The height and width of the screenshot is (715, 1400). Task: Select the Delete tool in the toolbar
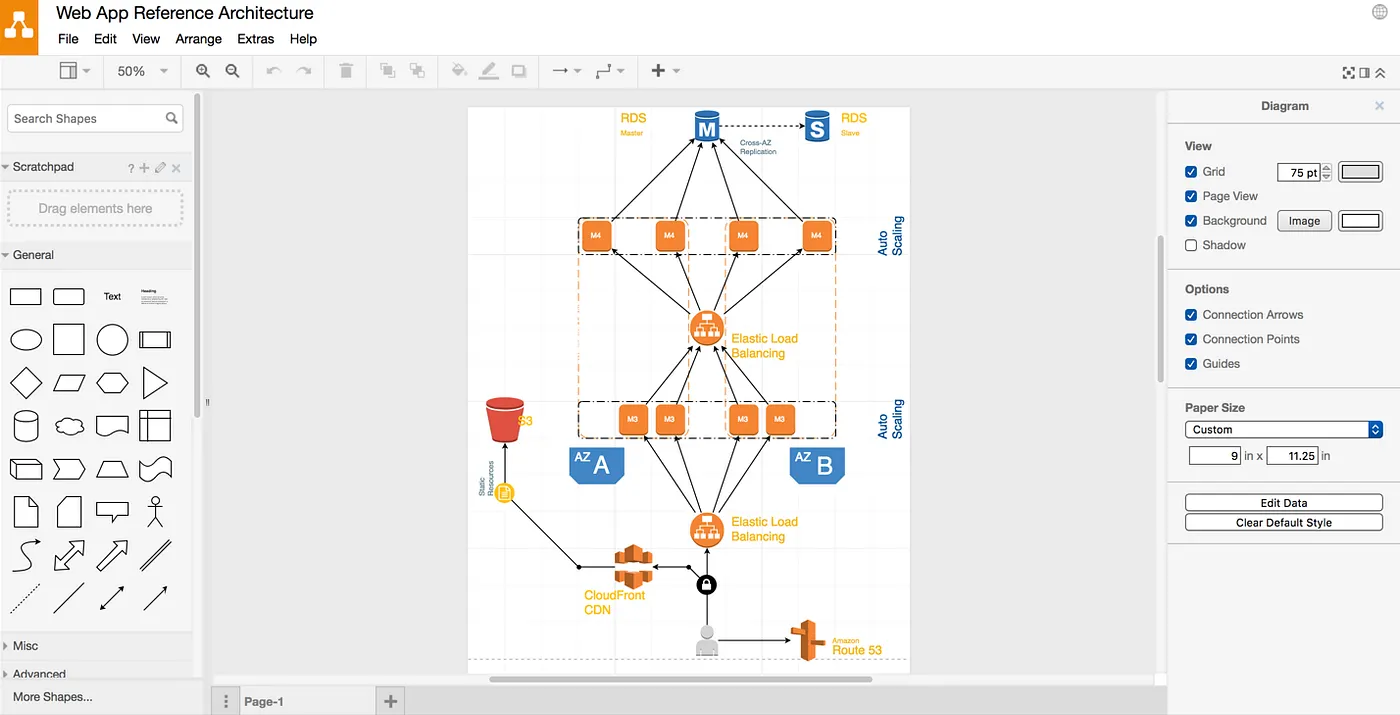click(345, 70)
